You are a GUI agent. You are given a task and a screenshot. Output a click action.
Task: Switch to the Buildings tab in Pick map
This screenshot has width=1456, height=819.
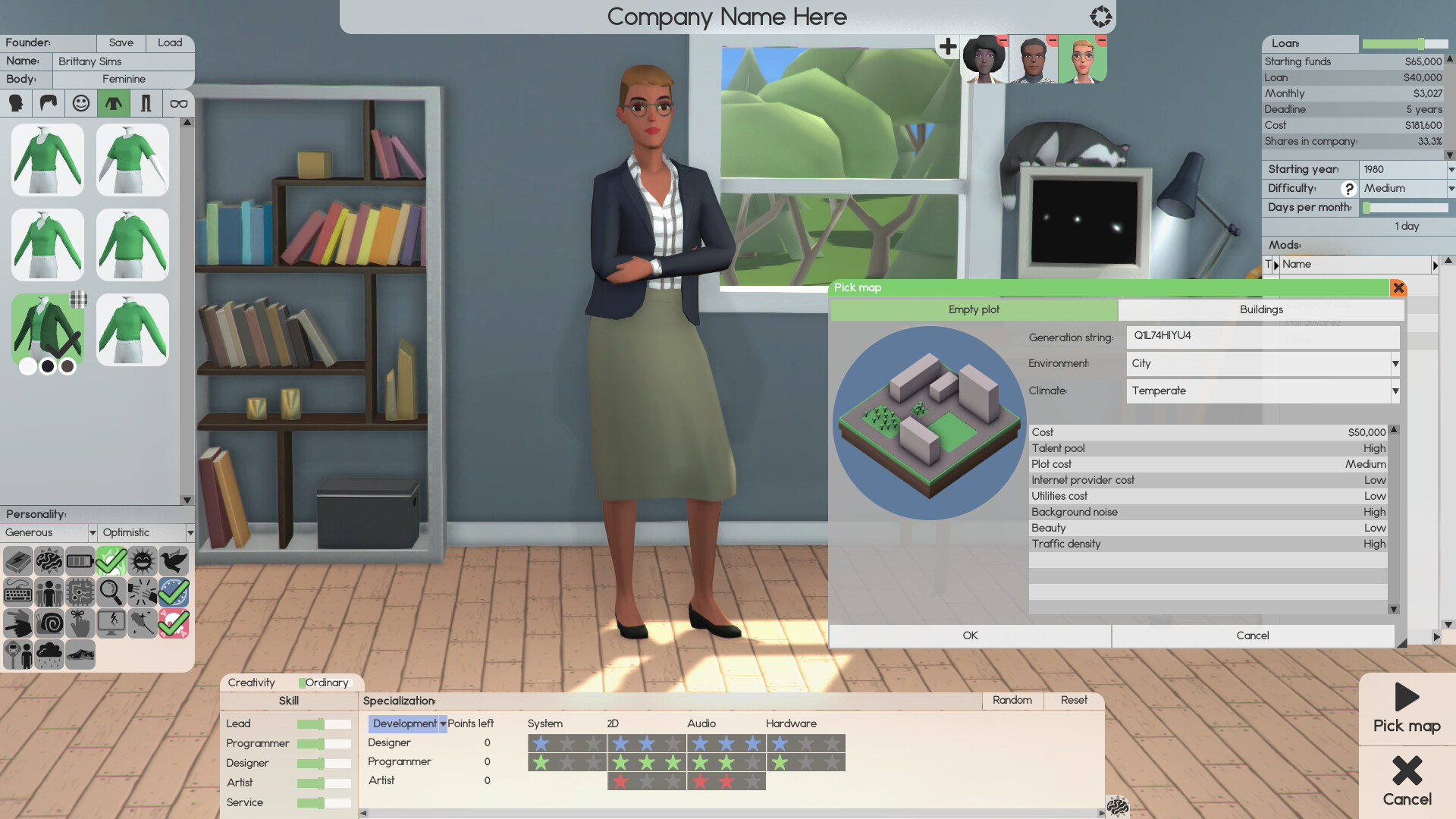pos(1260,309)
